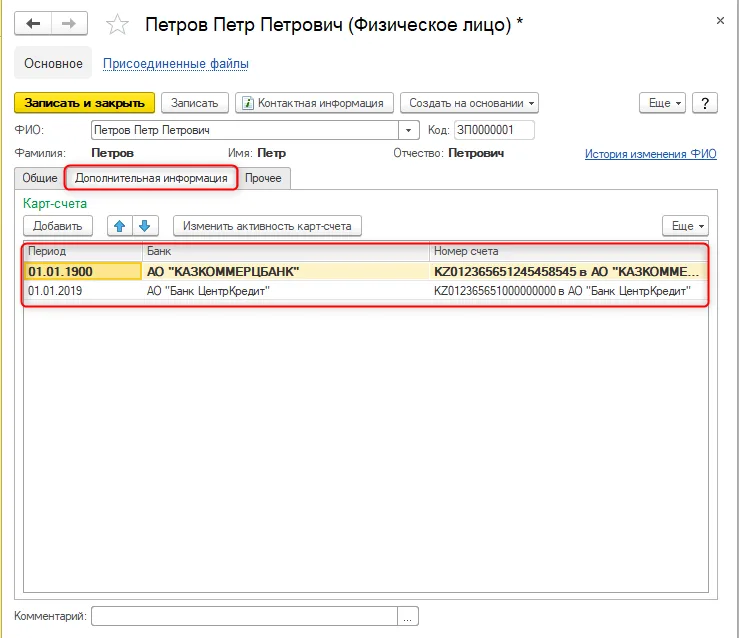The height and width of the screenshot is (638, 739).
Task: Add to favorites with the star icon
Action: (117, 25)
